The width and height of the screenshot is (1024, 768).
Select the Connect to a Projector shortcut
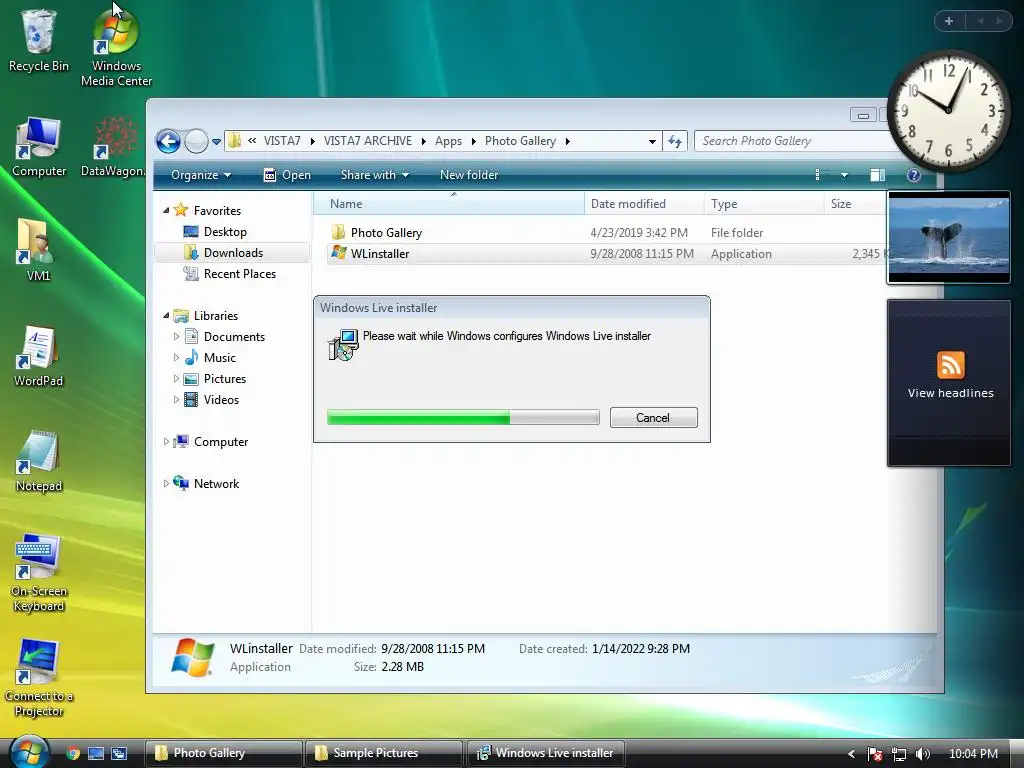point(39,679)
